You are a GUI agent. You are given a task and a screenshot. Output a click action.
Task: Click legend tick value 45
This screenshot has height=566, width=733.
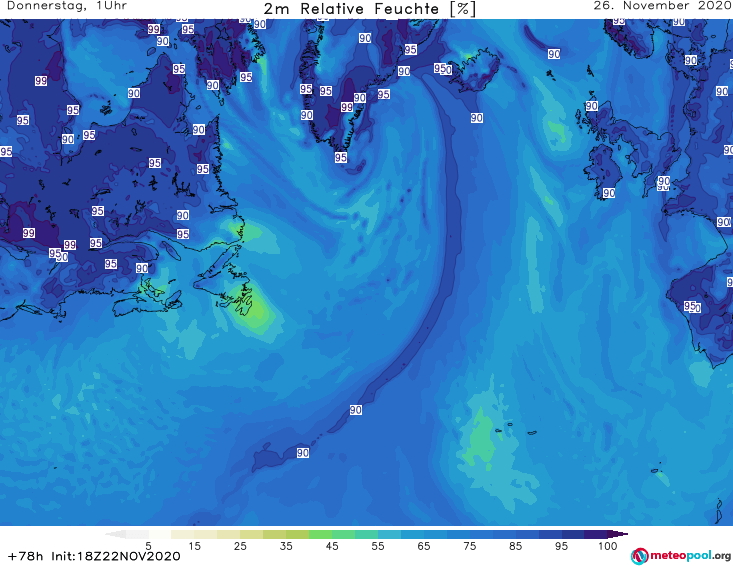tap(332, 546)
